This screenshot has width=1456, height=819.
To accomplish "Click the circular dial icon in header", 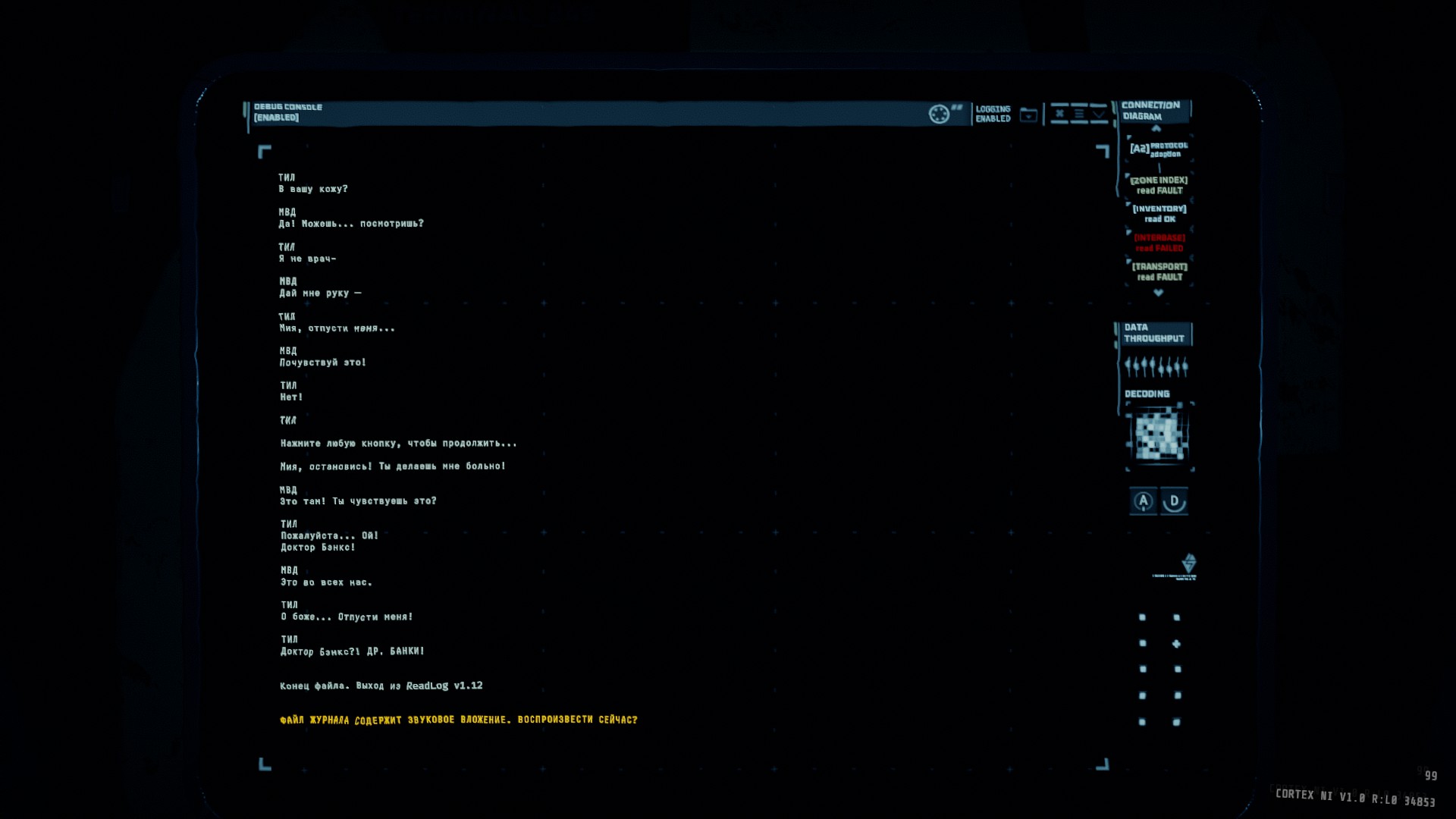I will [939, 114].
